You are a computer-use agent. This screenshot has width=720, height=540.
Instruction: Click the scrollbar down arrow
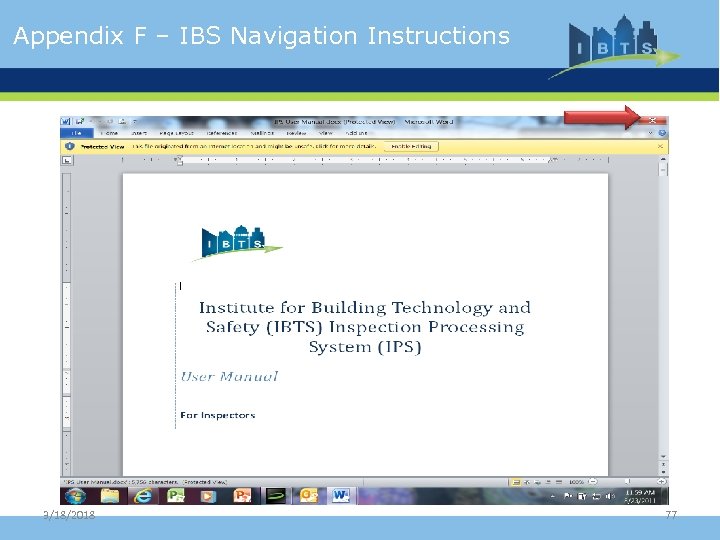pyautogui.click(x=663, y=456)
